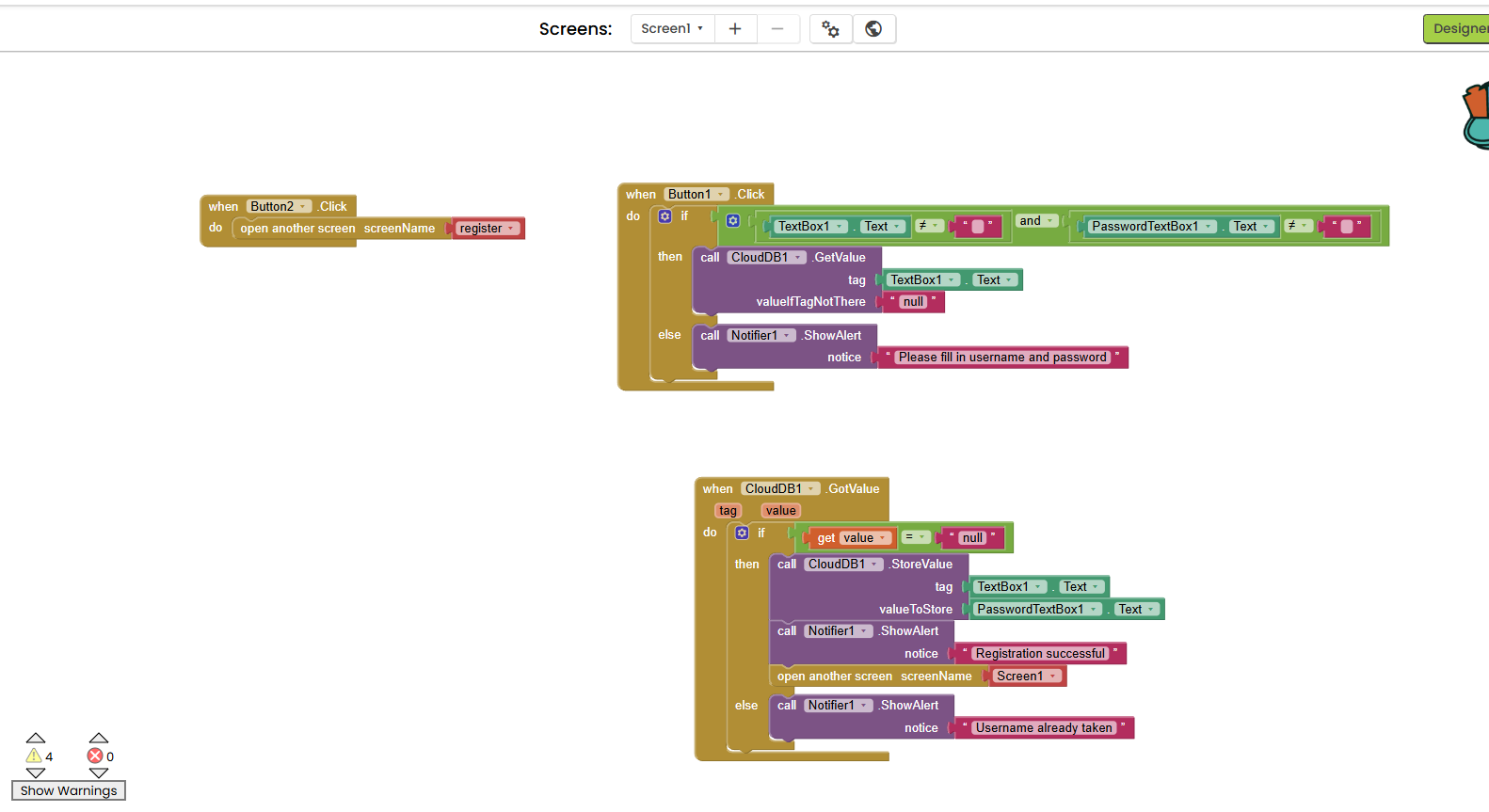The image size is (1489, 812).
Task: Select the Button2 Click event block
Action: tap(224, 207)
